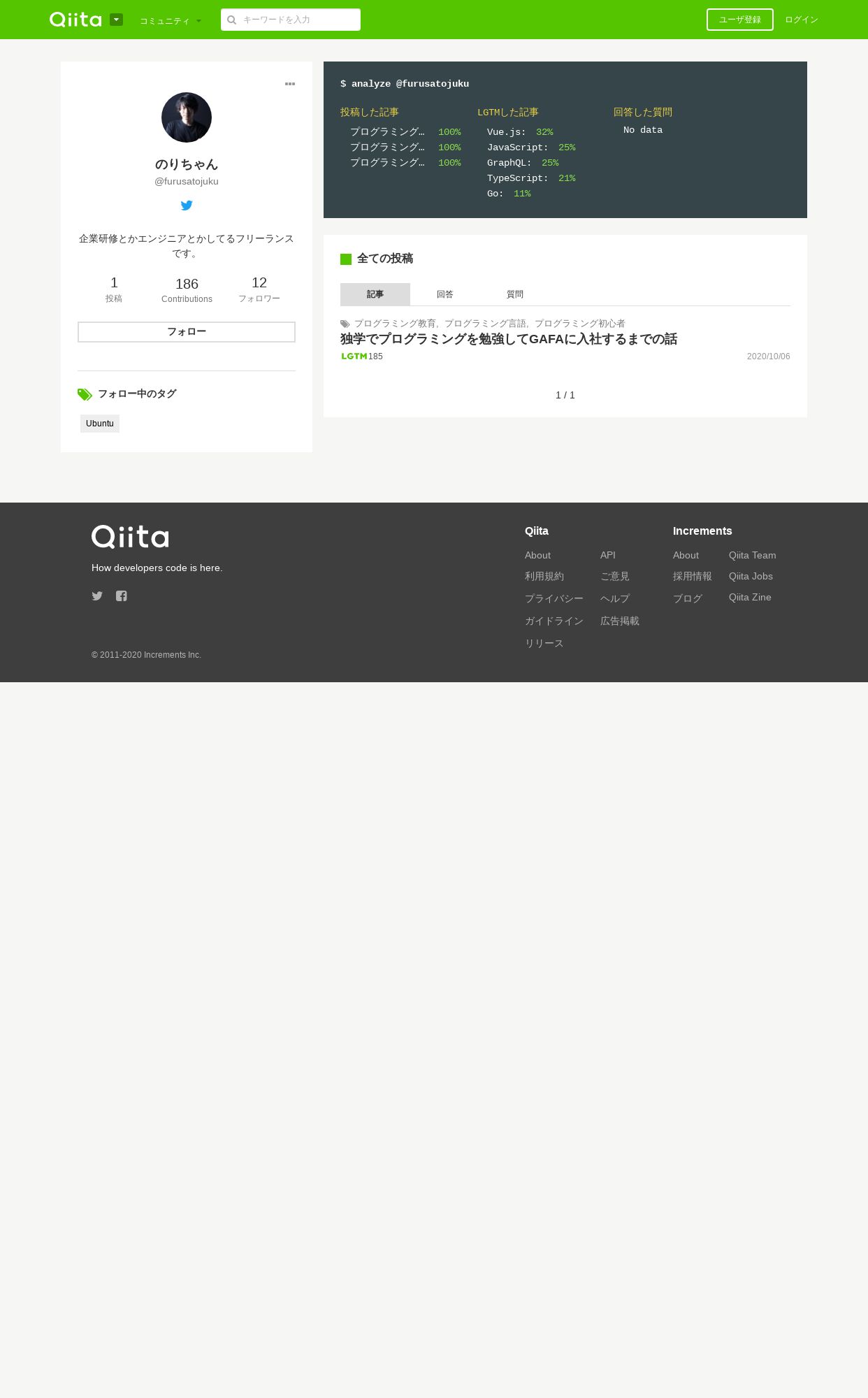Click the 186 Contributions count

[x=187, y=290]
